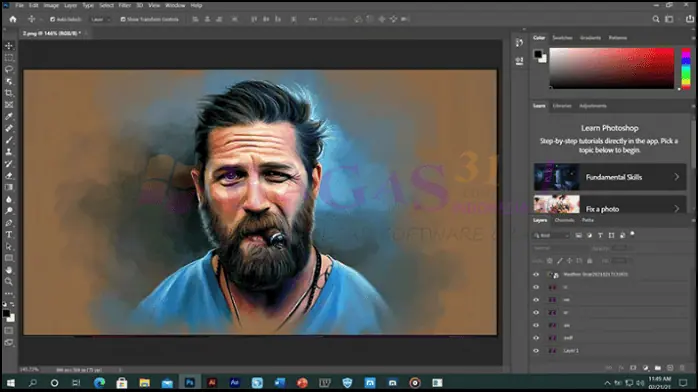
Task: Expand the Fundamental Skills tutorial chevron
Action: click(677, 177)
